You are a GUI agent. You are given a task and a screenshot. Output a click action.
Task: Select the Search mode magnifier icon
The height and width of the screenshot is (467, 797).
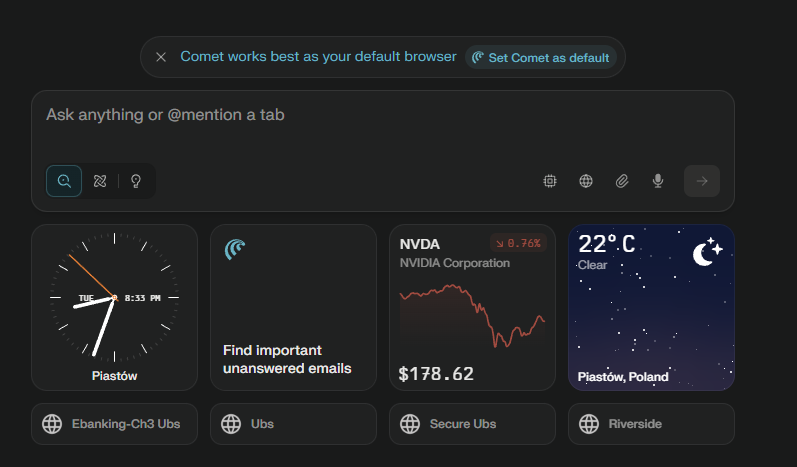[64, 181]
